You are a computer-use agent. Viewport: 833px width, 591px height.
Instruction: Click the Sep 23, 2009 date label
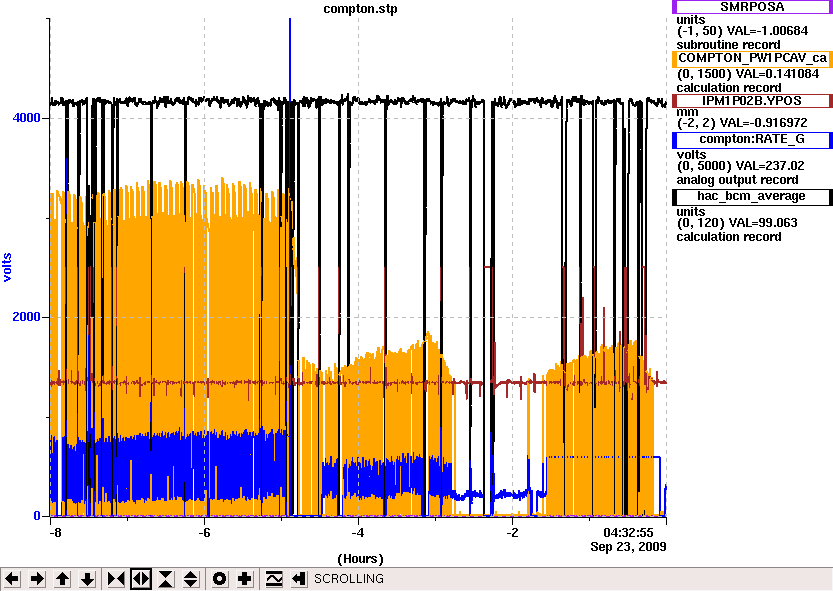click(628, 547)
